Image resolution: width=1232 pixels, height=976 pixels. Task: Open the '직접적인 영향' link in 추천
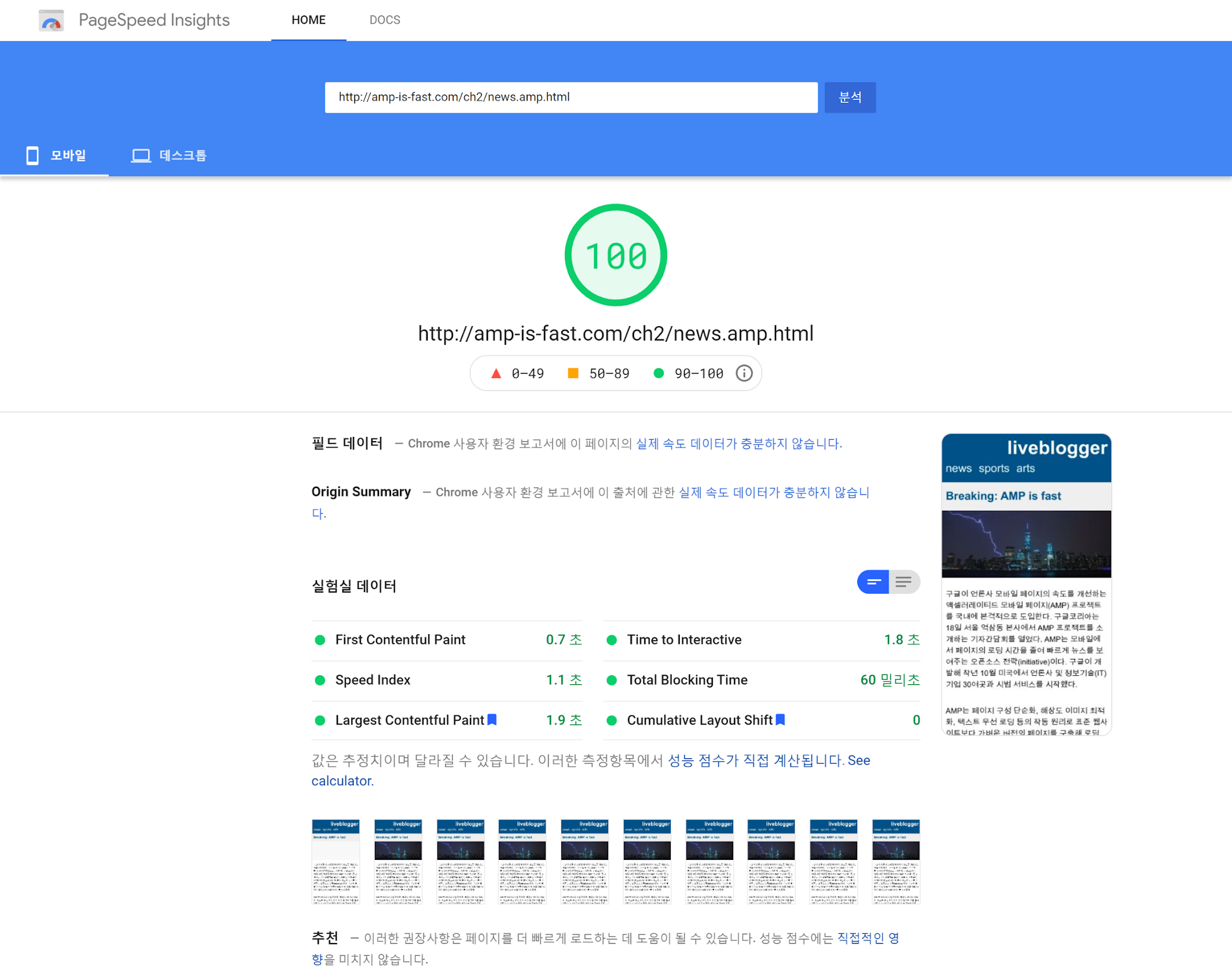point(868,938)
